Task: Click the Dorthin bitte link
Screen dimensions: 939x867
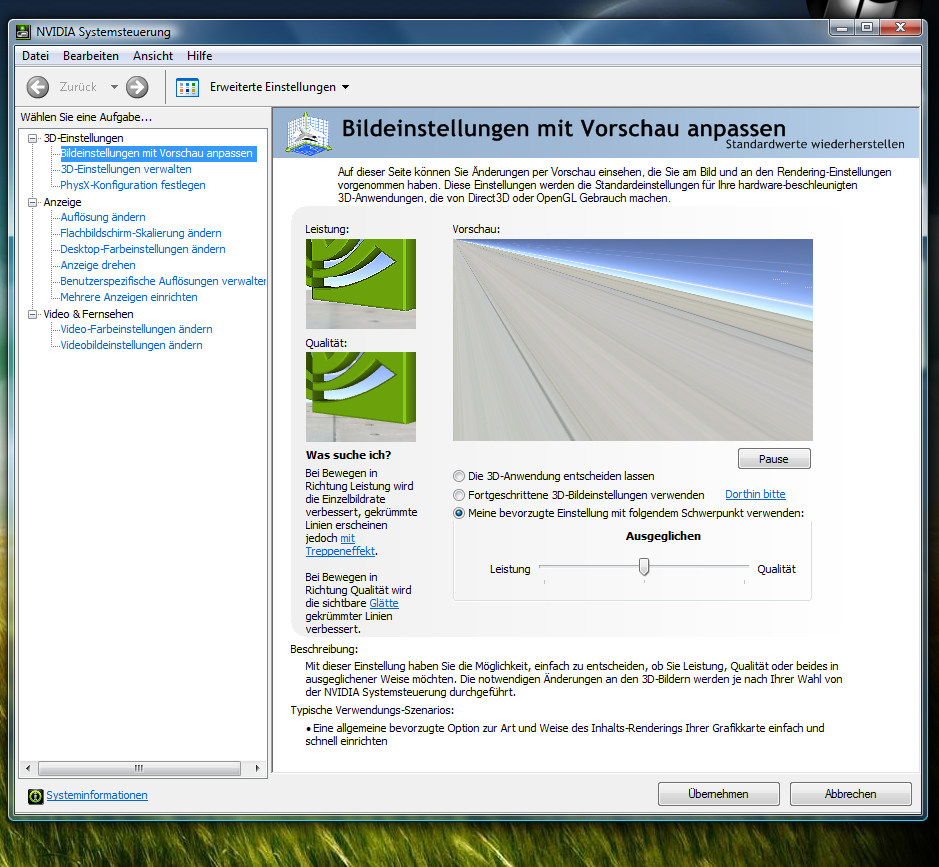Action: coord(755,495)
